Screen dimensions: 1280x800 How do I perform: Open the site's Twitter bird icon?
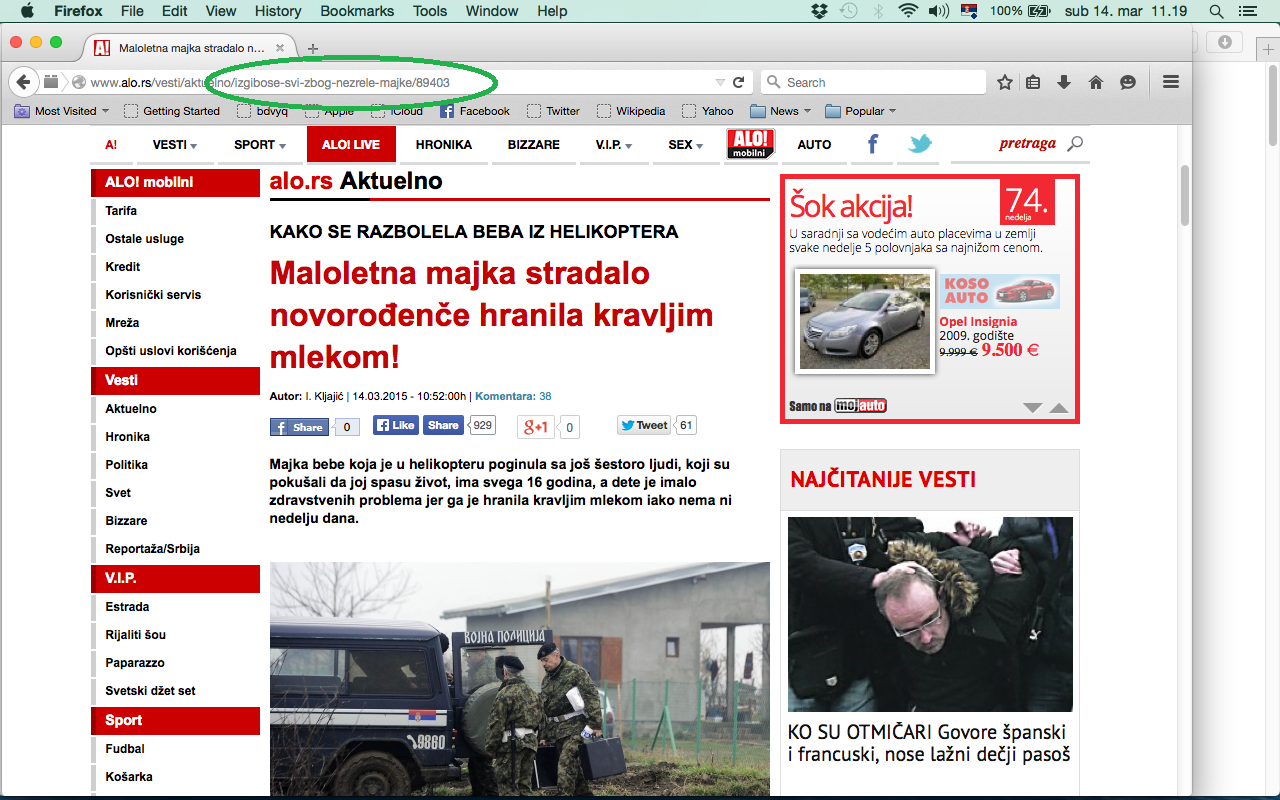(x=919, y=144)
